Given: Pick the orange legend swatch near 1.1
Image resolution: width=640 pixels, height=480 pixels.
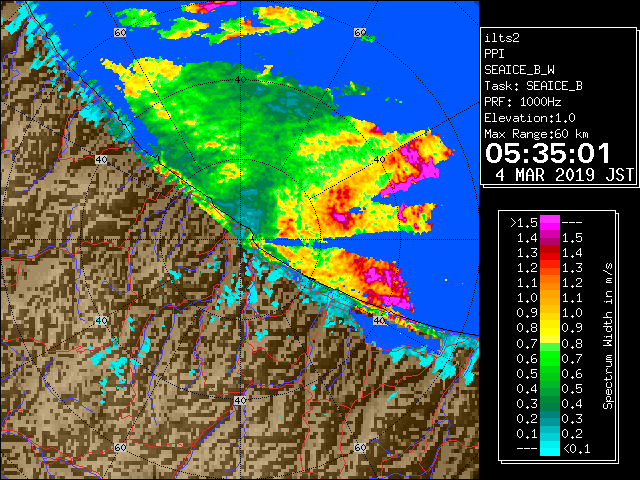Looking at the screenshot, I should coord(550,283).
